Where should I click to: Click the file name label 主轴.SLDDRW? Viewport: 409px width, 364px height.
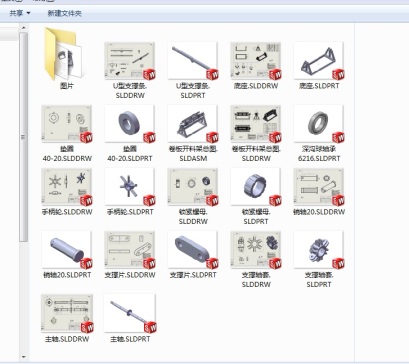67,339
